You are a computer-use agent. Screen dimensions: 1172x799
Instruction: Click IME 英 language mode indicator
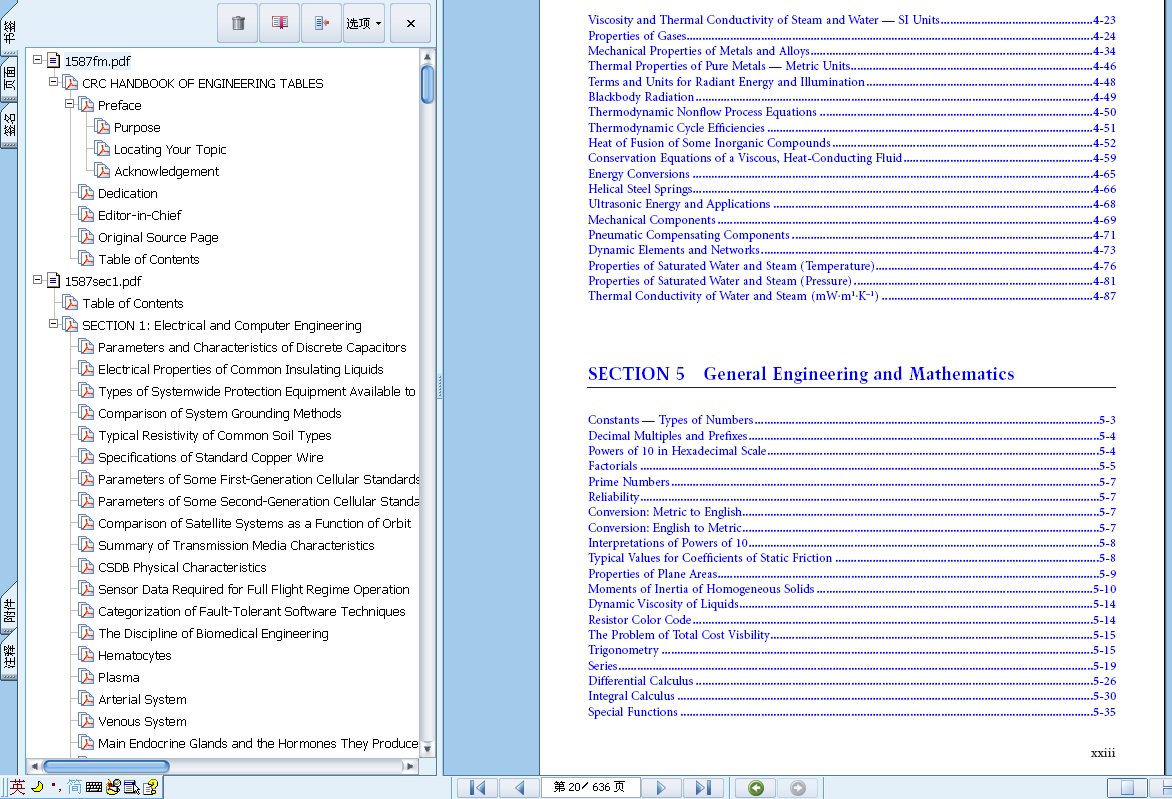click(x=17, y=786)
